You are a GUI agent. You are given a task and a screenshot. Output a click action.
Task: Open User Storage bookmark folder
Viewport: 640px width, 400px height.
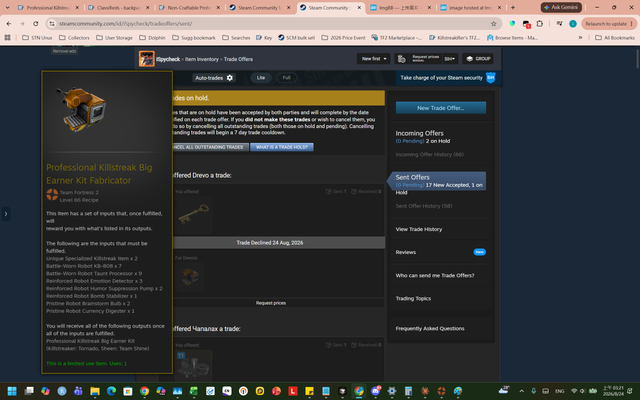click(x=114, y=38)
